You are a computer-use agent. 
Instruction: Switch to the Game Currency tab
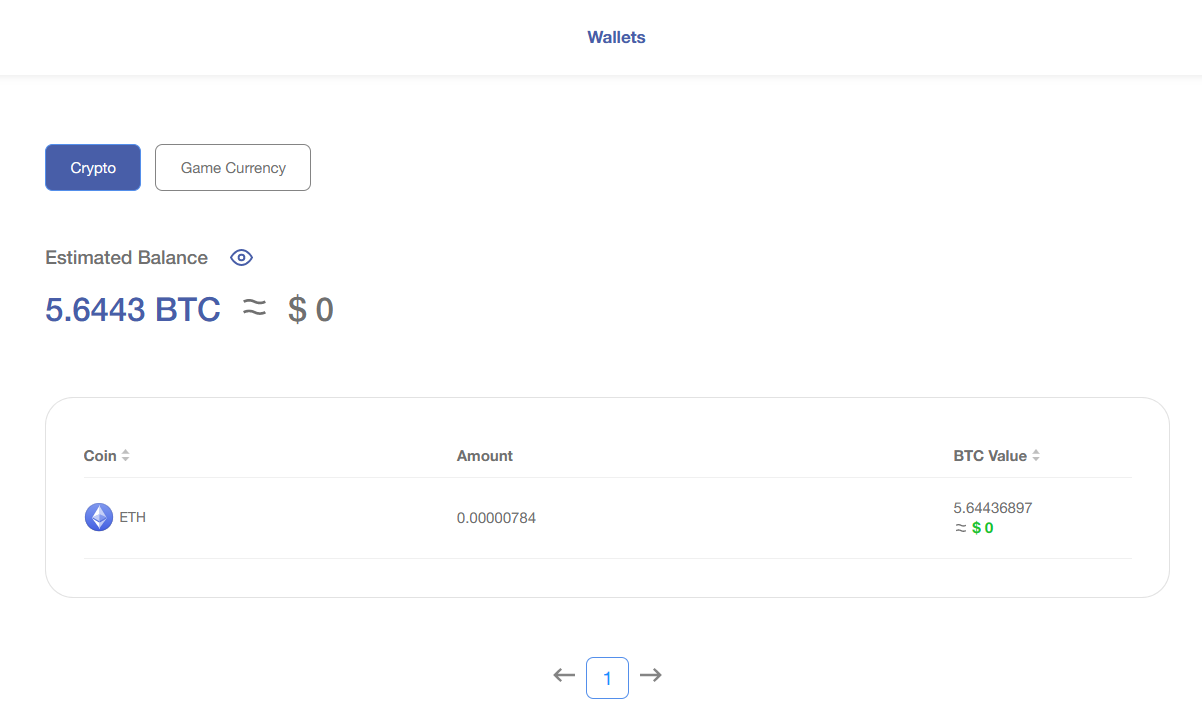233,168
